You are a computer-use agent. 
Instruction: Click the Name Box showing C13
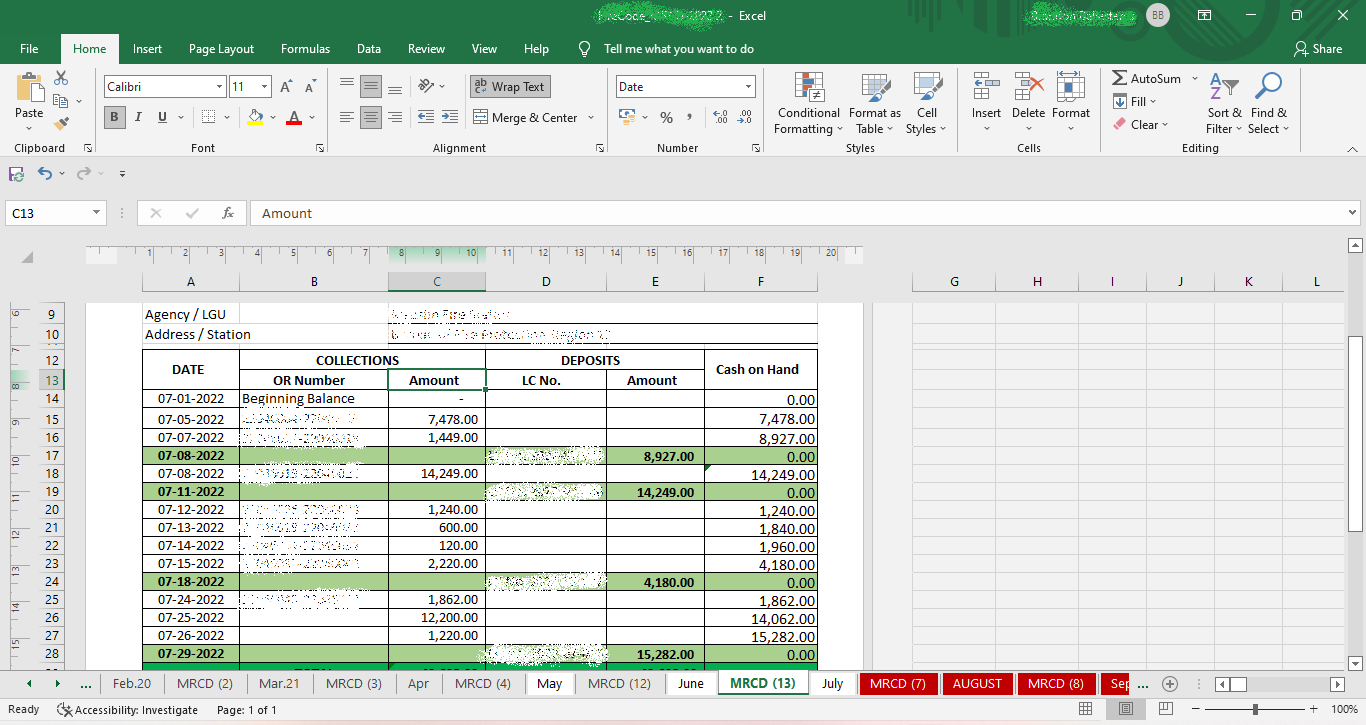(48, 213)
